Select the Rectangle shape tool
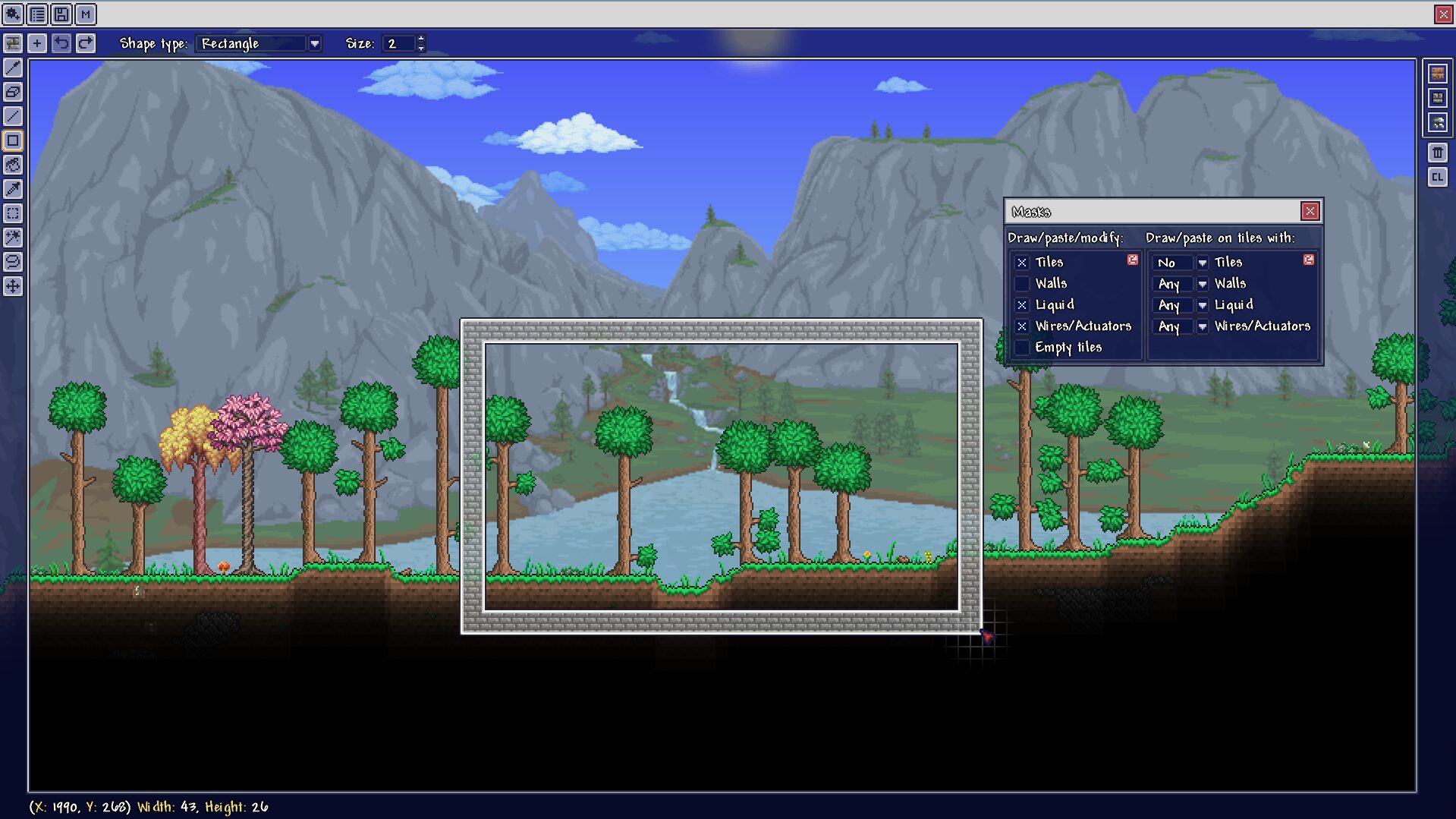The height and width of the screenshot is (819, 1456). [x=13, y=140]
